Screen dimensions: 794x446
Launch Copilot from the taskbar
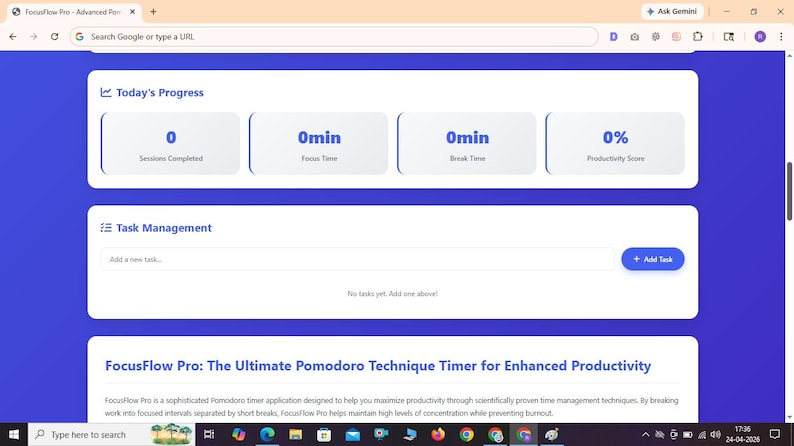pos(239,434)
